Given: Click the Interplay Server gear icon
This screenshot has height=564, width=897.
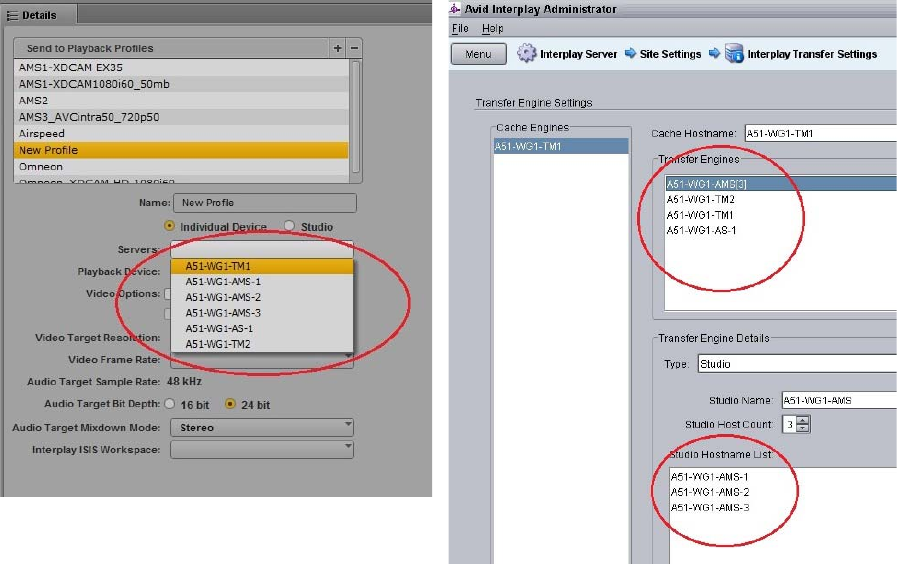Looking at the screenshot, I should (526, 53).
